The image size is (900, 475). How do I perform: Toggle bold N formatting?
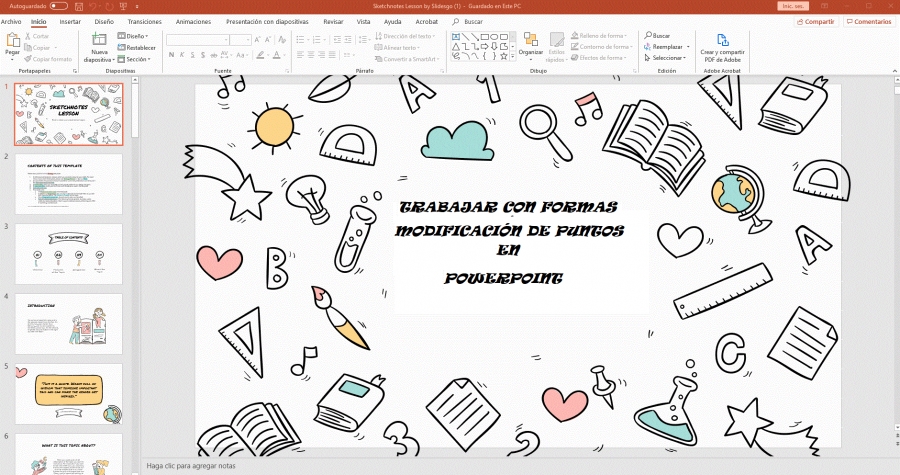171,55
